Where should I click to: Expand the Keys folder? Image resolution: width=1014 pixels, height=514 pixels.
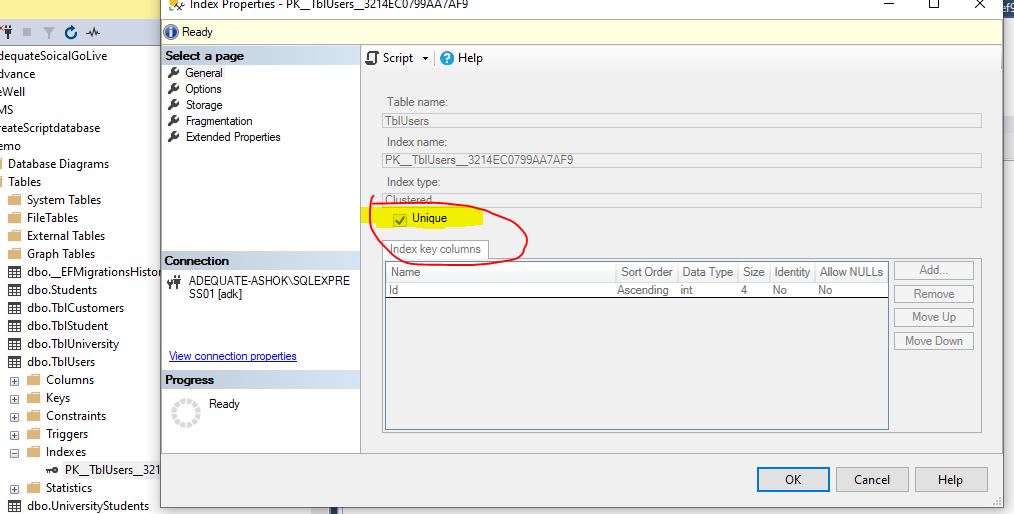14,399
